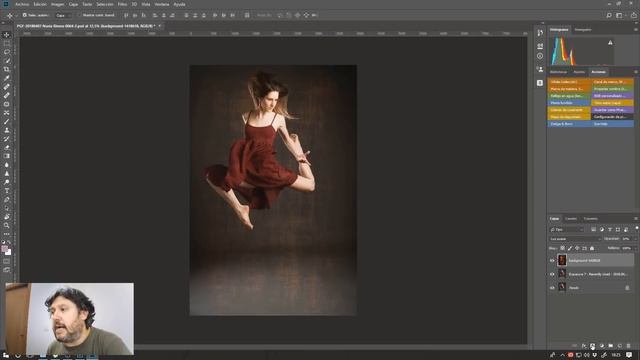Select the Hand tool
The height and width of the screenshot is (360, 640).
coord(7,217)
